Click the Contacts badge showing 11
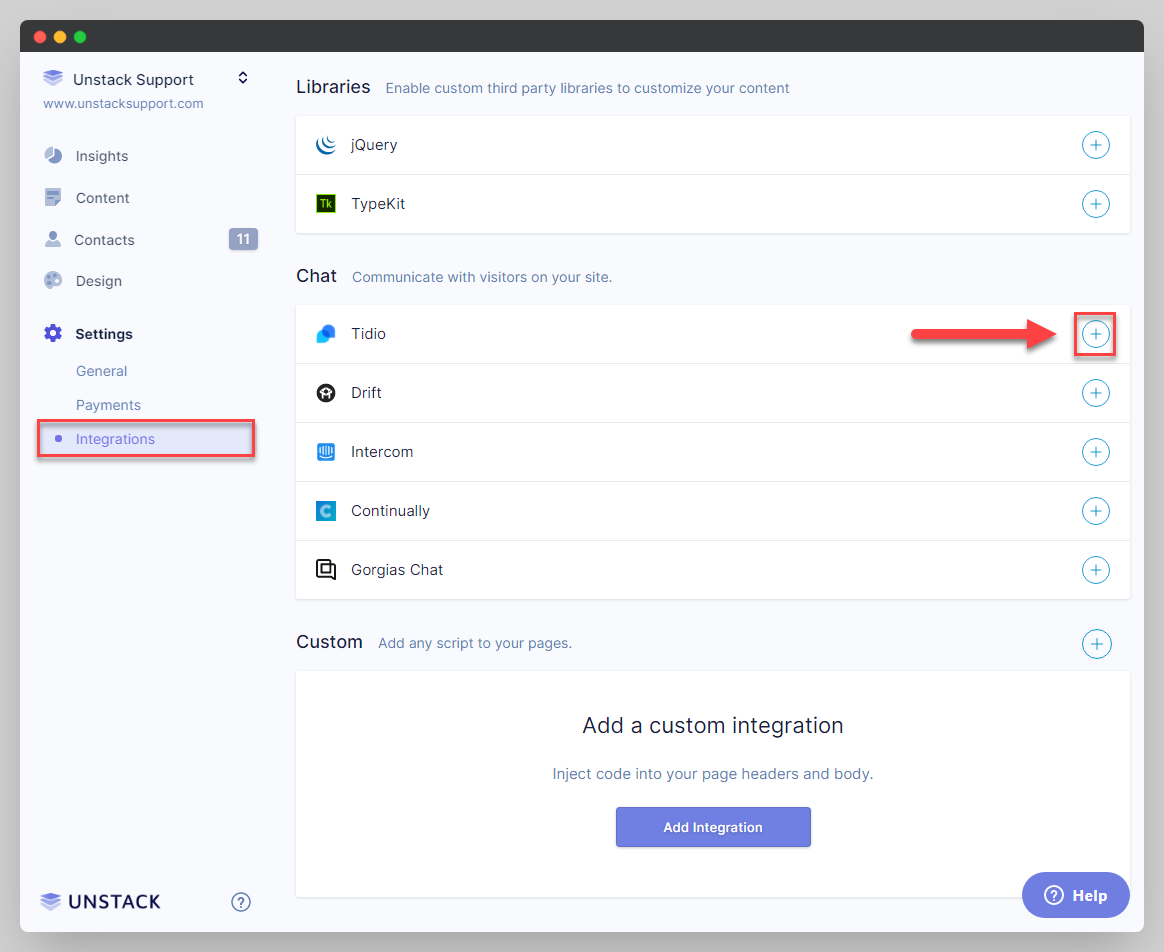This screenshot has height=952, width=1164. tap(243, 239)
